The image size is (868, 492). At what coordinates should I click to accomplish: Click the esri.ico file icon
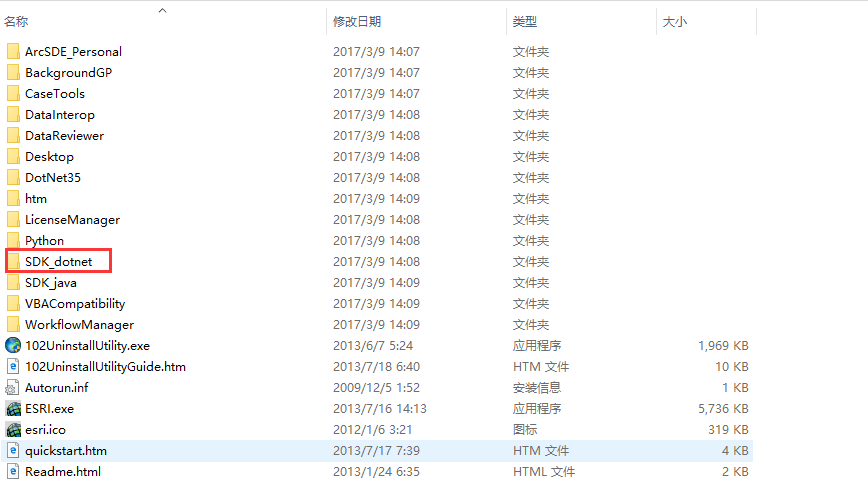[13, 430]
